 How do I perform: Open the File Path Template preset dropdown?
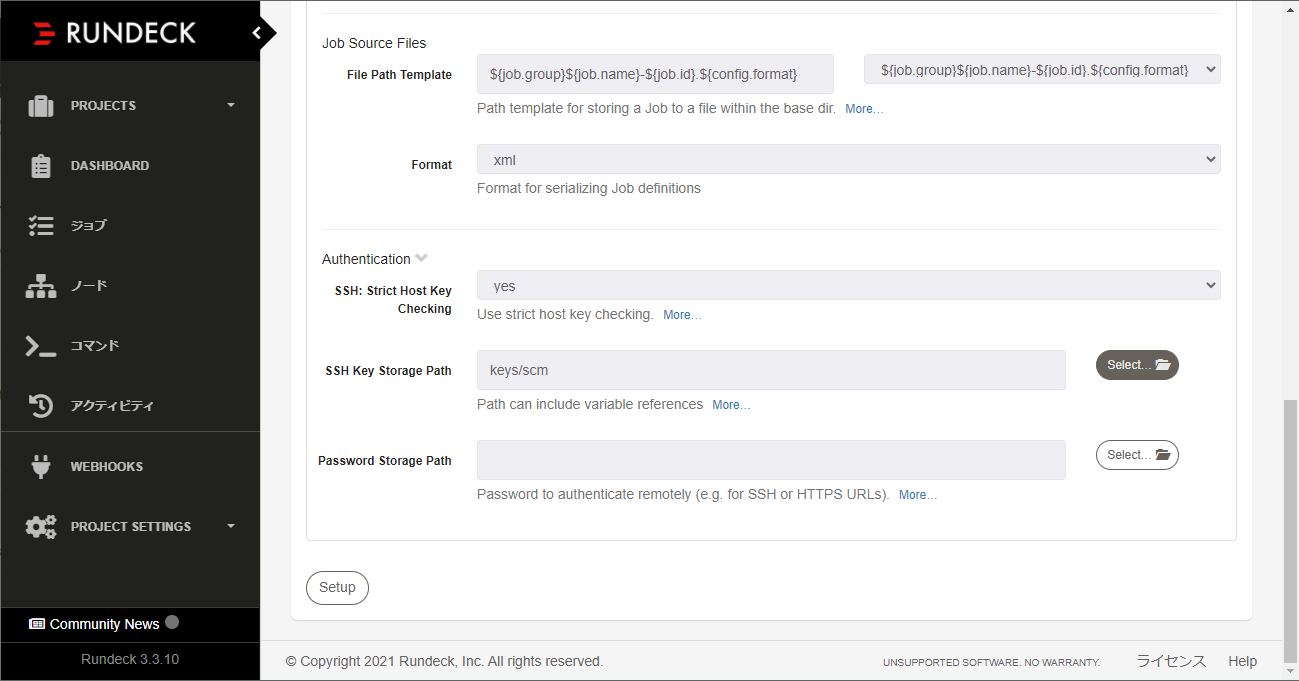pyautogui.click(x=1042, y=69)
